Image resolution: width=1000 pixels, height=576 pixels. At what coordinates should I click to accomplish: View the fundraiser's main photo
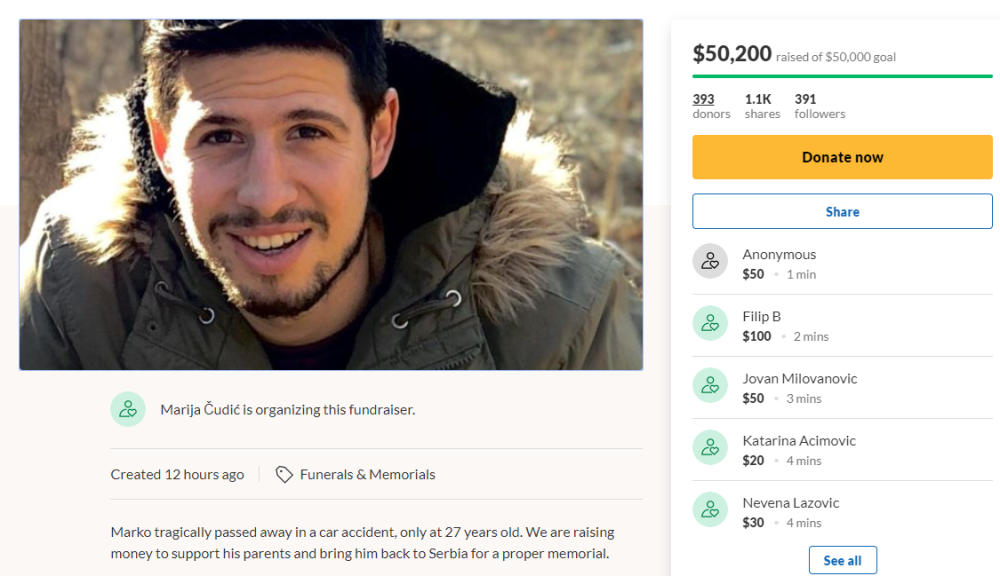click(x=331, y=193)
